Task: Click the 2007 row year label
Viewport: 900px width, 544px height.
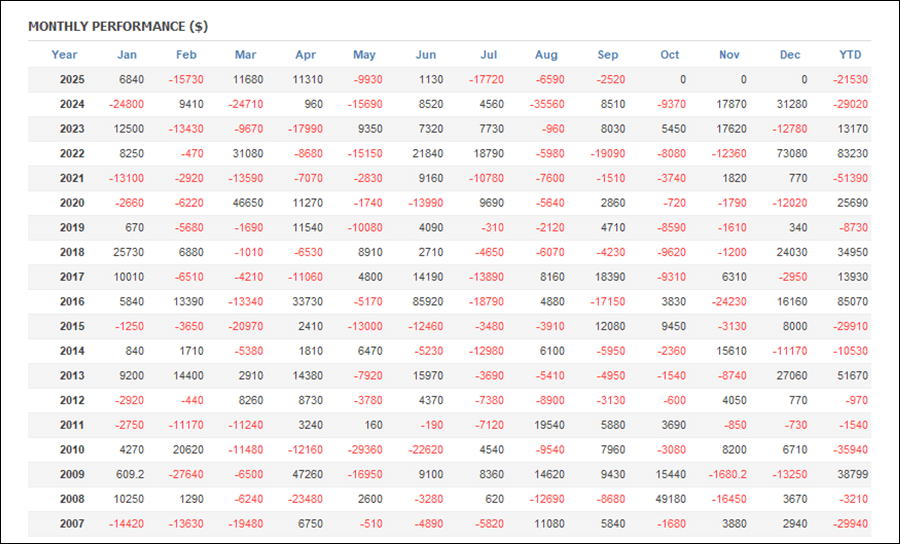Action: click(72, 524)
